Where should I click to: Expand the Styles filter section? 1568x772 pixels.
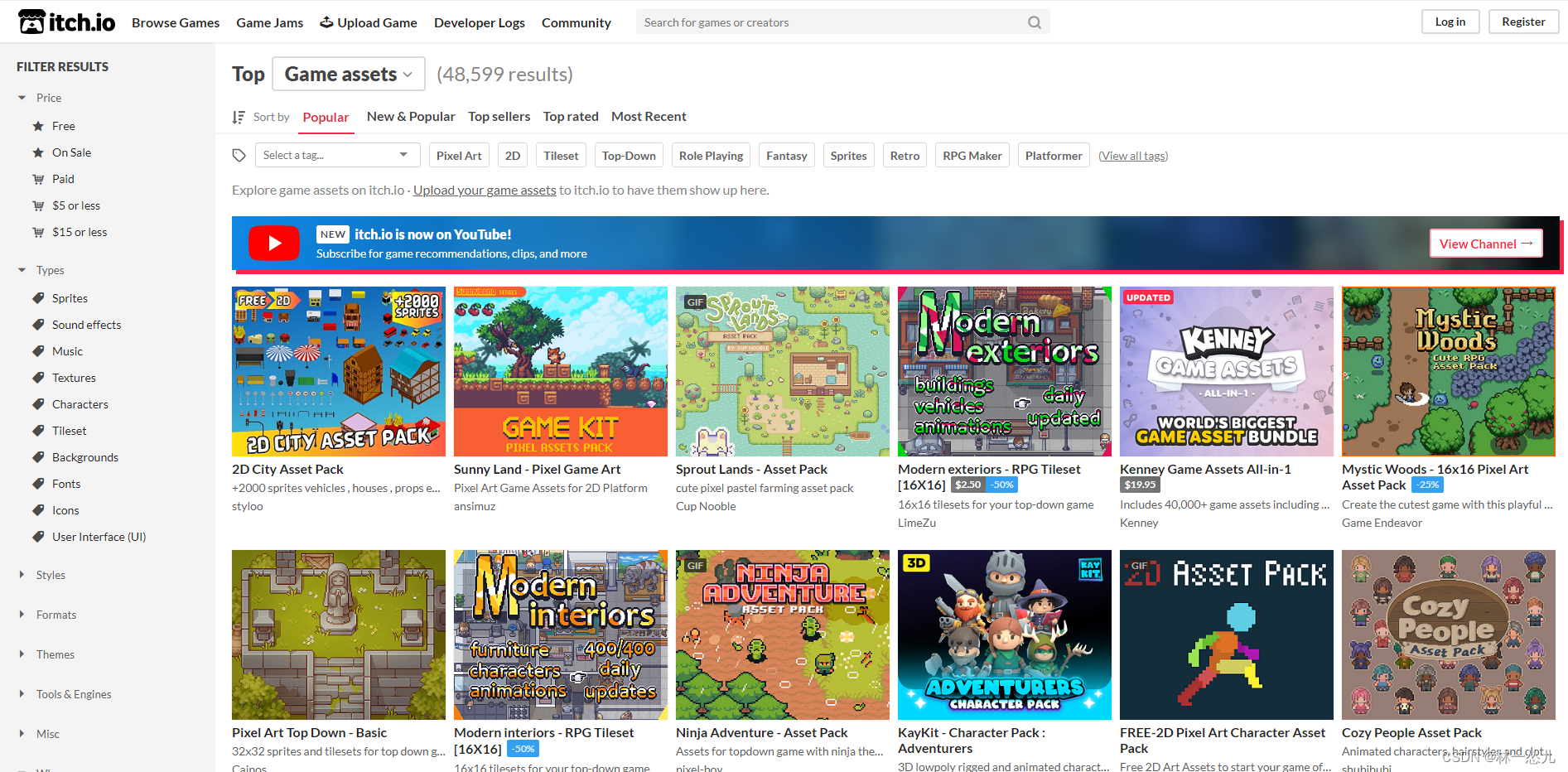pos(41,575)
